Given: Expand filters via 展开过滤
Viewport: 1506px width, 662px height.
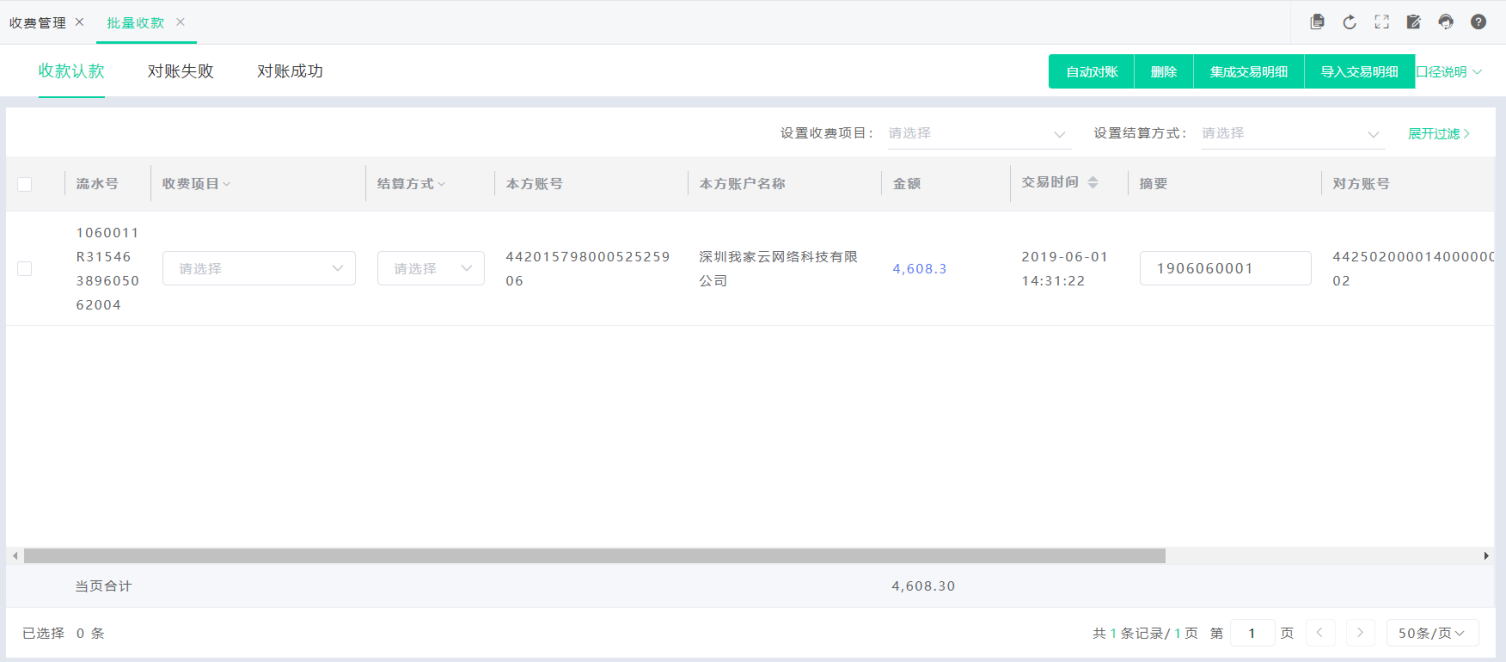Looking at the screenshot, I should [x=1439, y=133].
